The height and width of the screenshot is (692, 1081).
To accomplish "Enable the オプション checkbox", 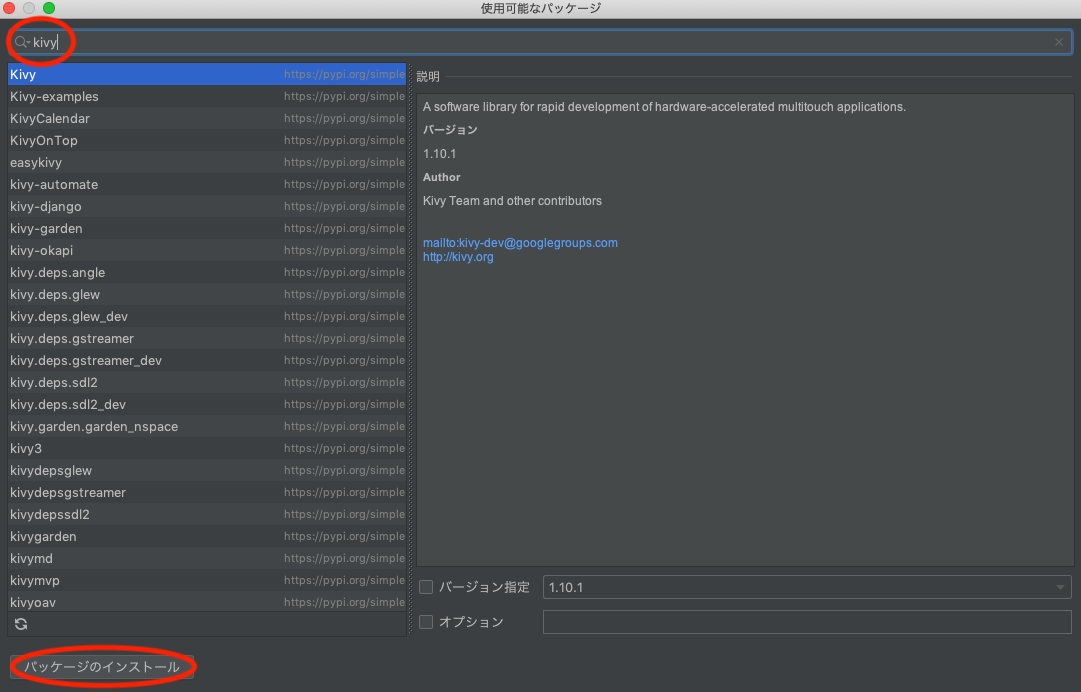I will (x=426, y=622).
